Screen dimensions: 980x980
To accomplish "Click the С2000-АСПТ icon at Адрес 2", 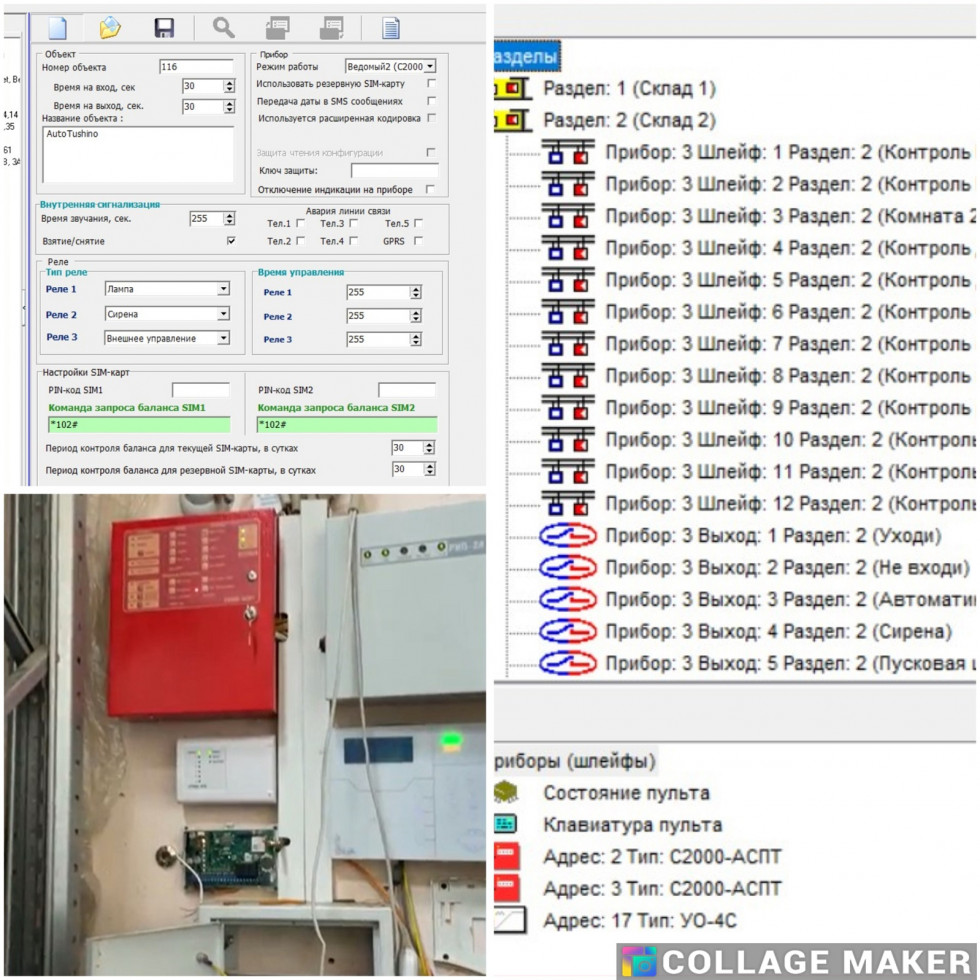I will [x=507, y=857].
